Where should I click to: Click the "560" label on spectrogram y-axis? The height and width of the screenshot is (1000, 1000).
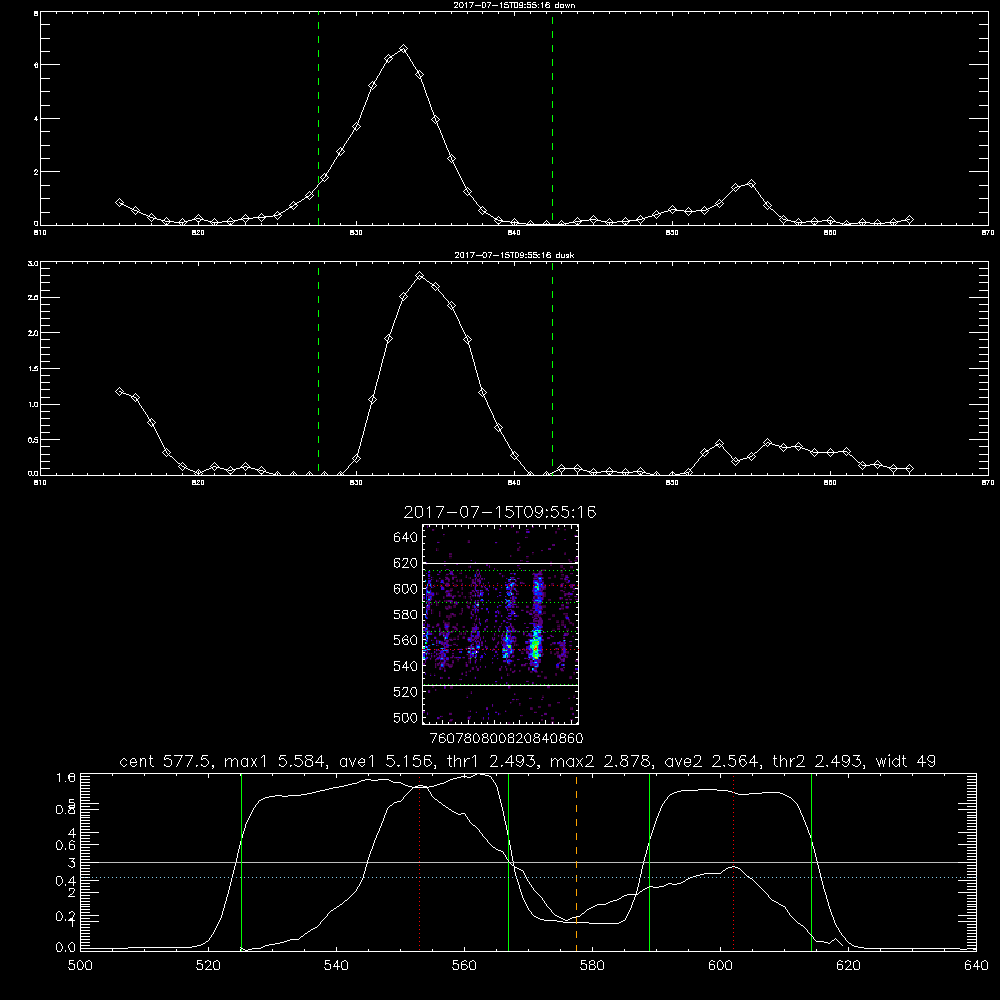tap(406, 640)
